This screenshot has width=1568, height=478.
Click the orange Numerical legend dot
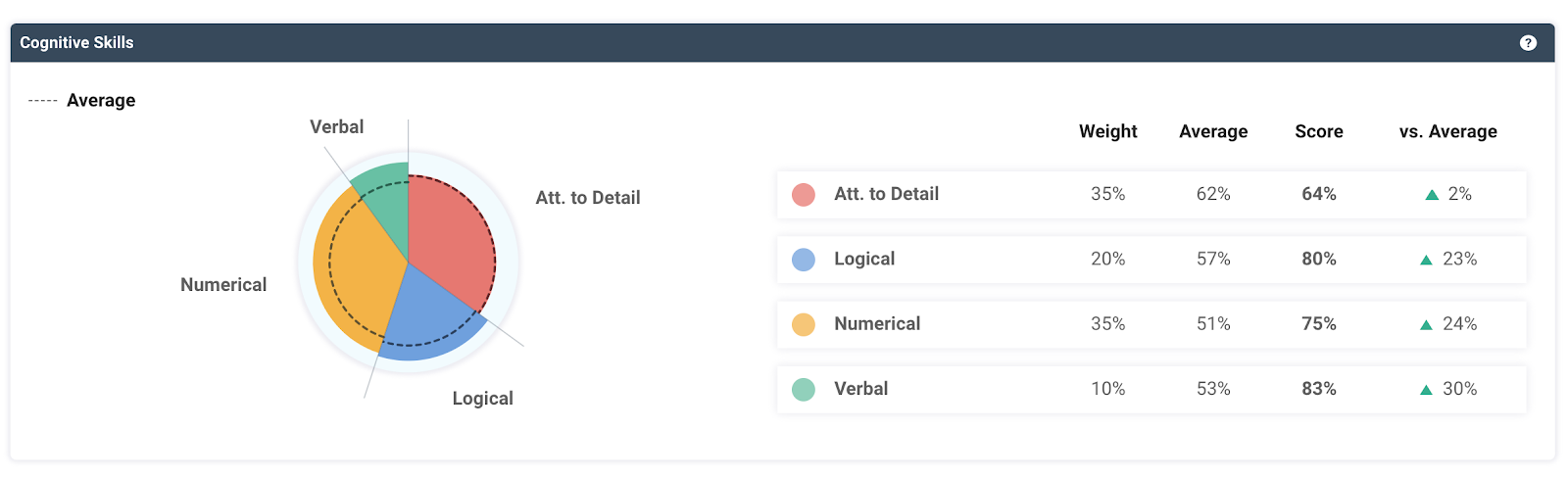pos(804,324)
